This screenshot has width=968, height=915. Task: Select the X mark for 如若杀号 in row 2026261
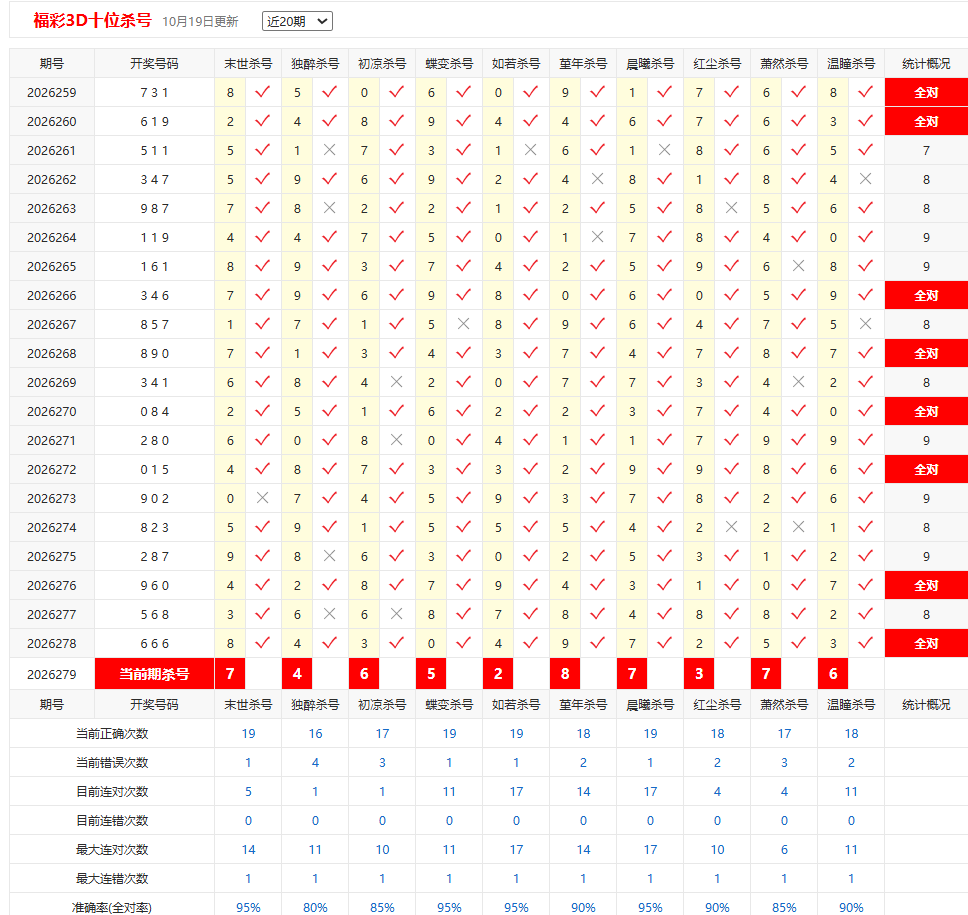tap(530, 150)
